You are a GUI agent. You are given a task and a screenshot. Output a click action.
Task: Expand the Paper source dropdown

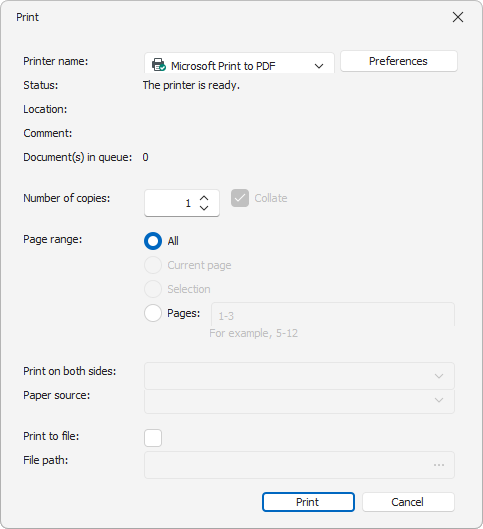(x=299, y=401)
